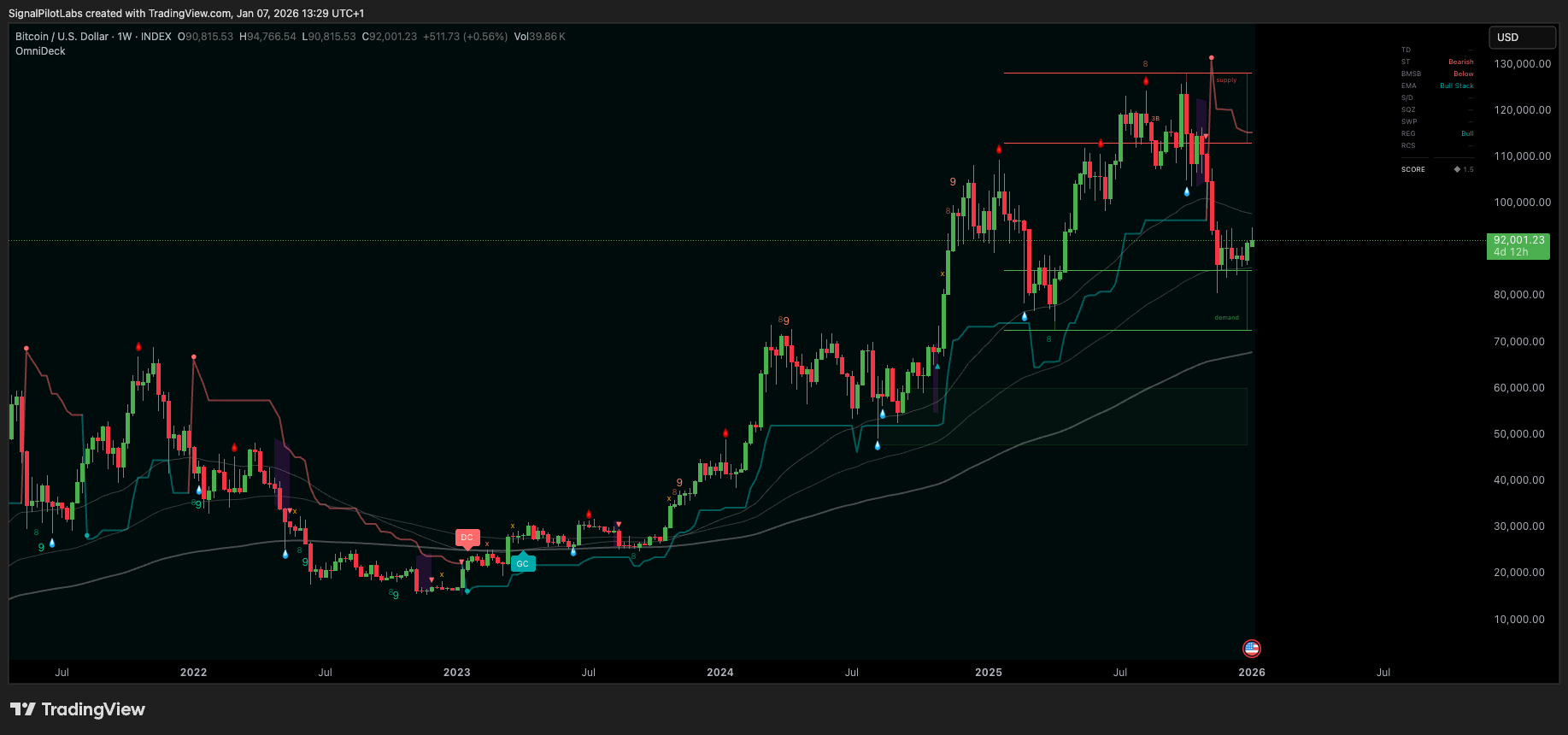Click 130,000.00 on the price axis
Viewport: 1568px width, 735px height.
coord(1522,64)
